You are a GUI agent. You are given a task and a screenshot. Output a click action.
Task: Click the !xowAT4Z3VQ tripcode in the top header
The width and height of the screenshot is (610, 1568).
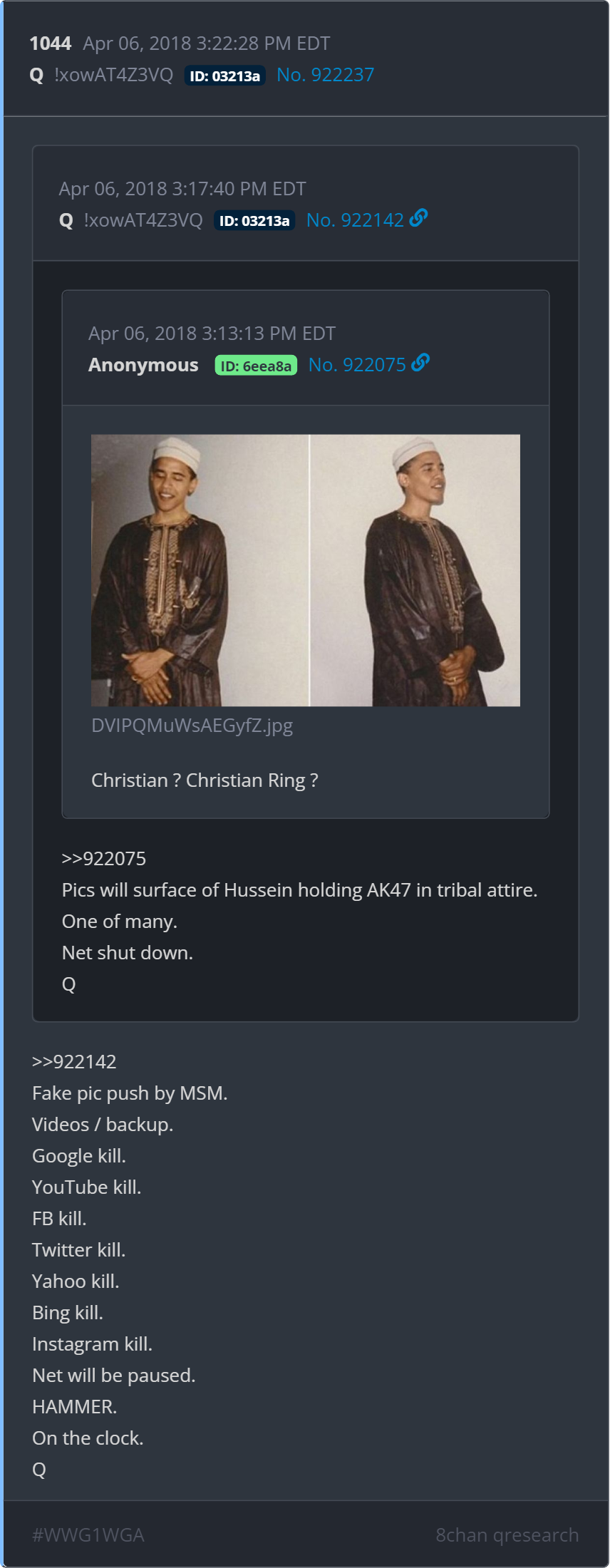point(114,75)
